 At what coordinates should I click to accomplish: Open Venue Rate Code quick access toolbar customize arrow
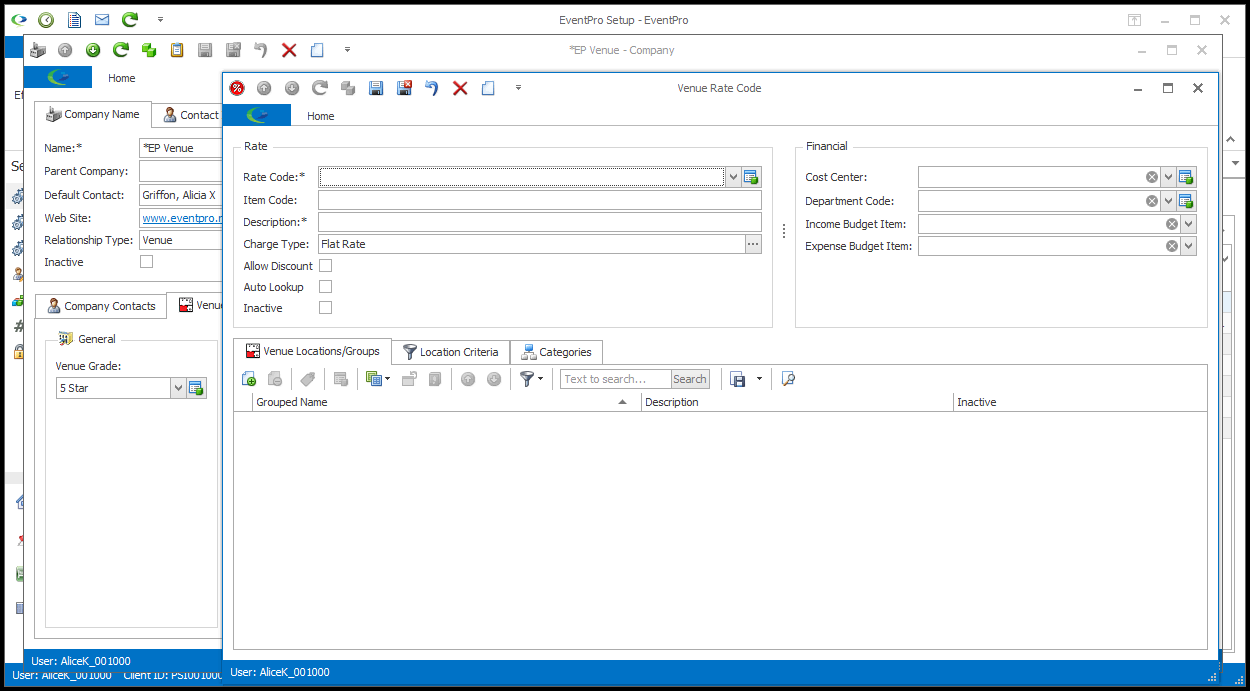tap(518, 88)
